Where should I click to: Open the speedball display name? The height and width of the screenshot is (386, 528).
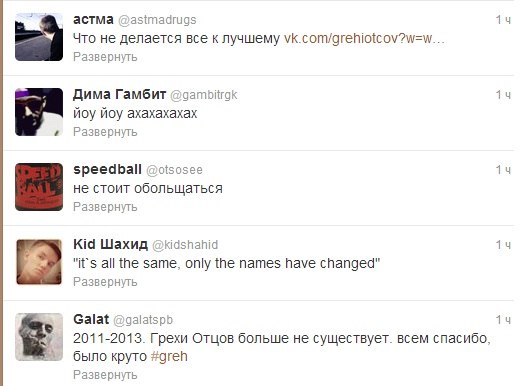point(107,169)
